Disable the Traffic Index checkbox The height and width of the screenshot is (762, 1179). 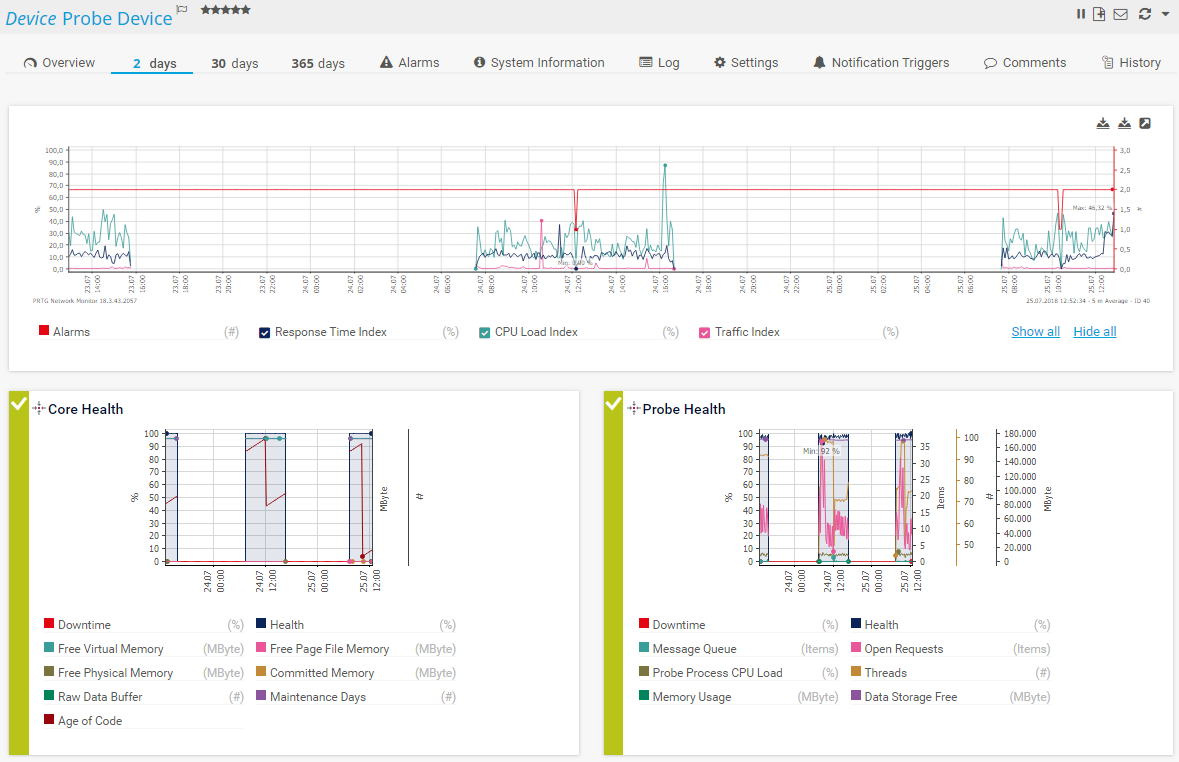pos(705,332)
